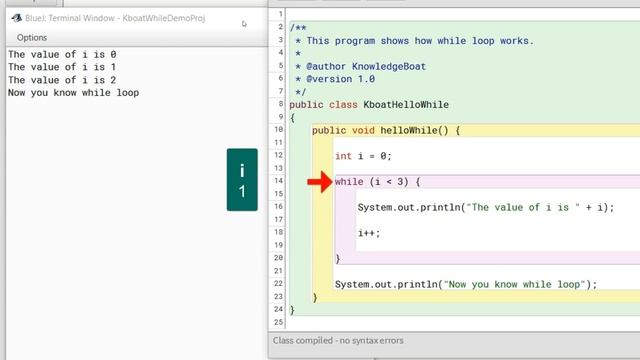
Task: Click the 'i++;' statement in editor
Action: [369, 233]
